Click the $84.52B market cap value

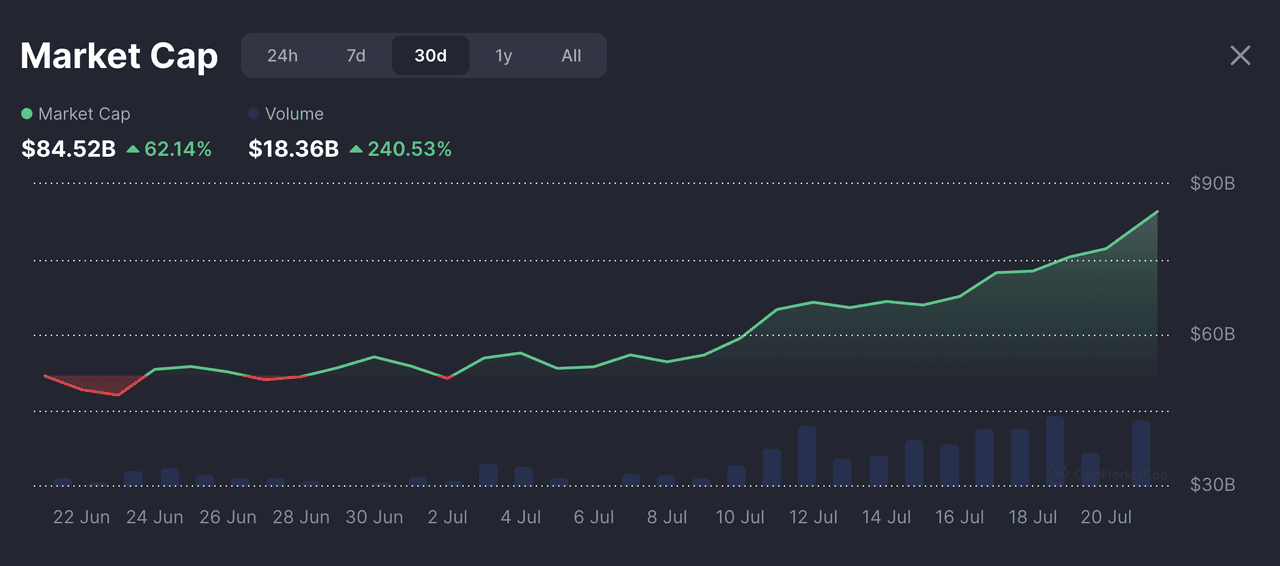68,150
